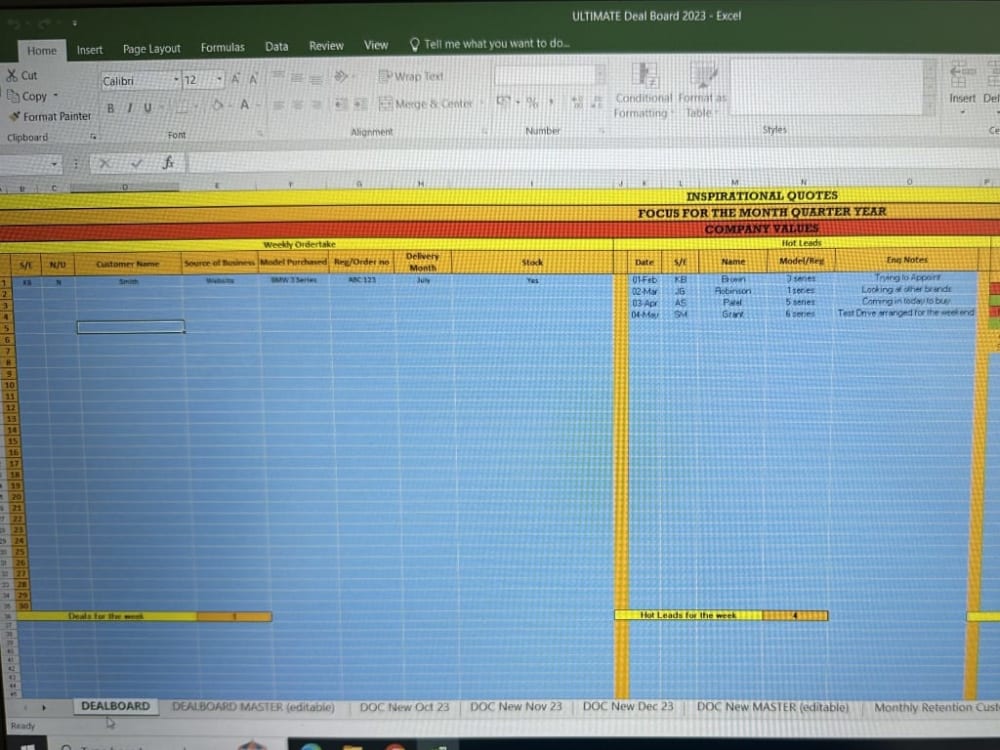This screenshot has height=750, width=1000.
Task: Open Conditional Formatting menu
Action: tap(643, 91)
